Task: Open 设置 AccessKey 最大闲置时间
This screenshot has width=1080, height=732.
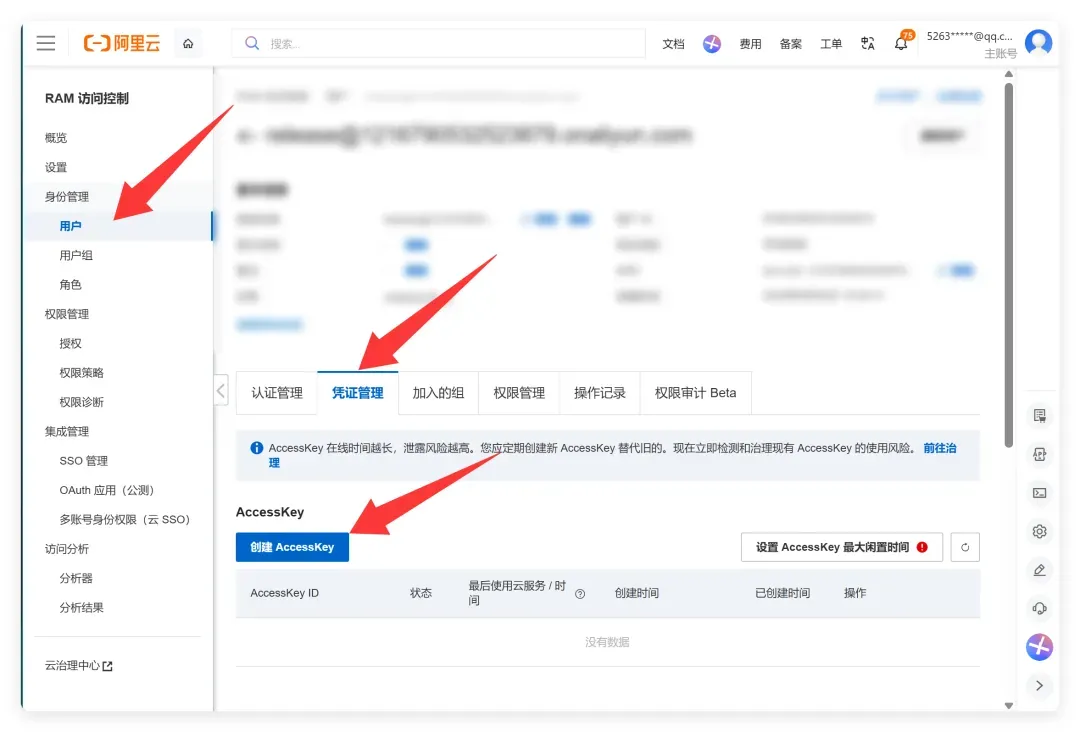Action: [x=842, y=547]
